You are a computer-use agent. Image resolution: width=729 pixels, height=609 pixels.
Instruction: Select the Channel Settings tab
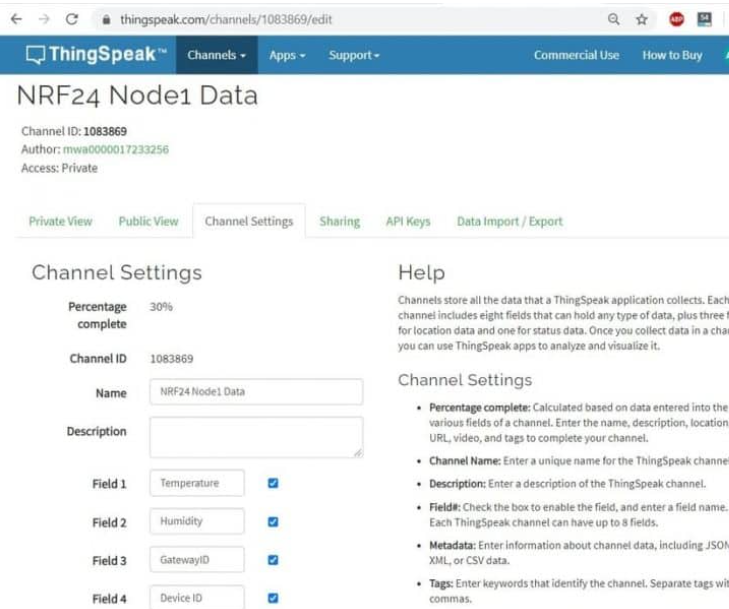249,221
